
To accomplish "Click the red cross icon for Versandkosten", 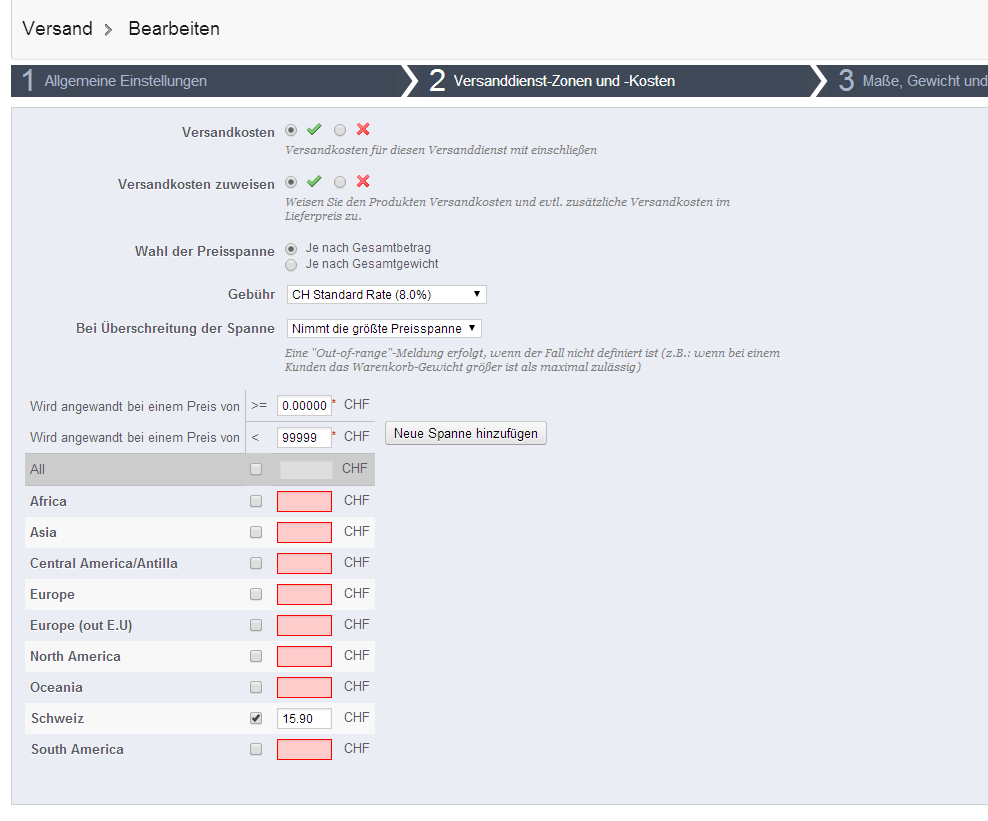I will click(x=363, y=130).
